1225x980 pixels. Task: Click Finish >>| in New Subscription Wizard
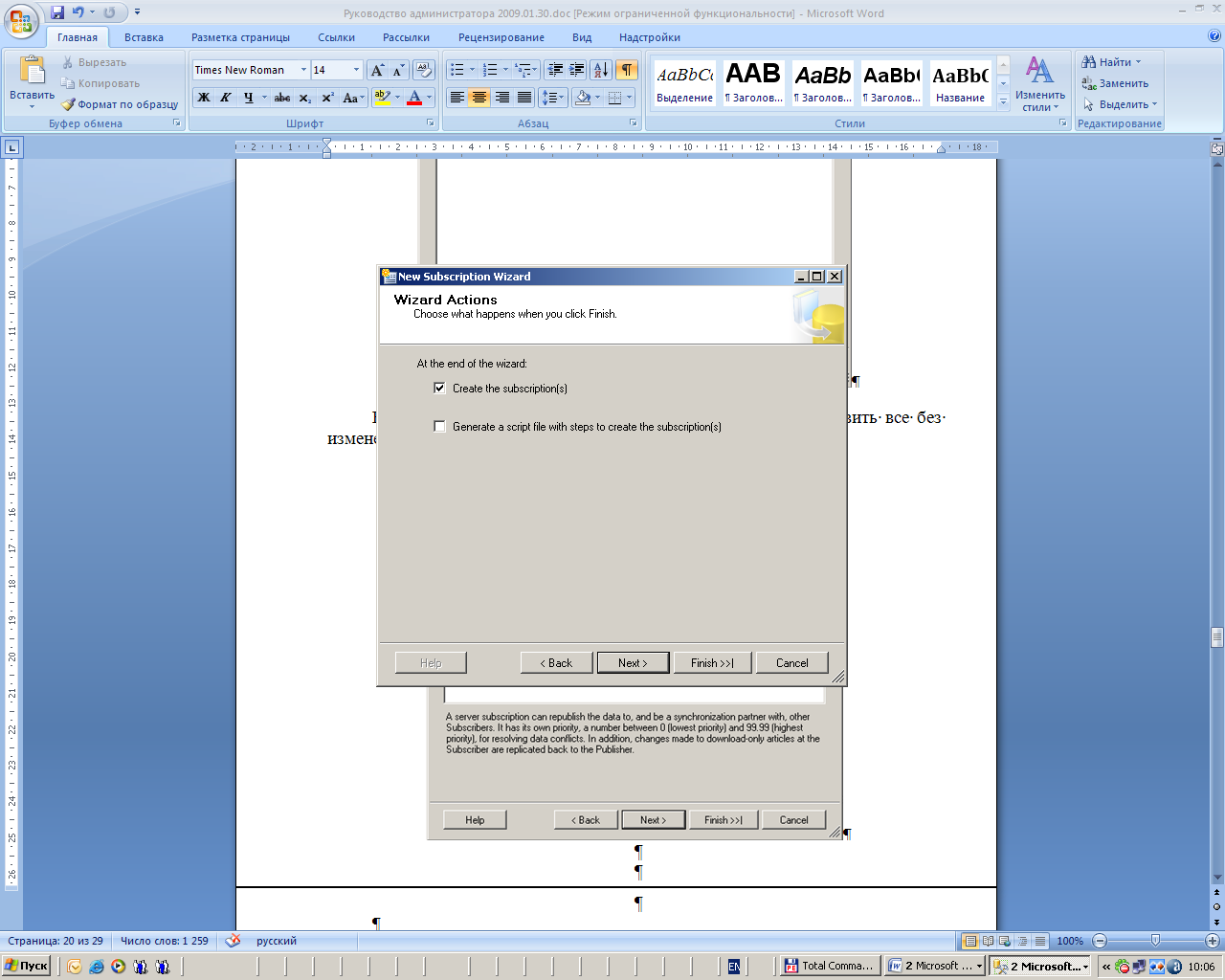pos(712,662)
